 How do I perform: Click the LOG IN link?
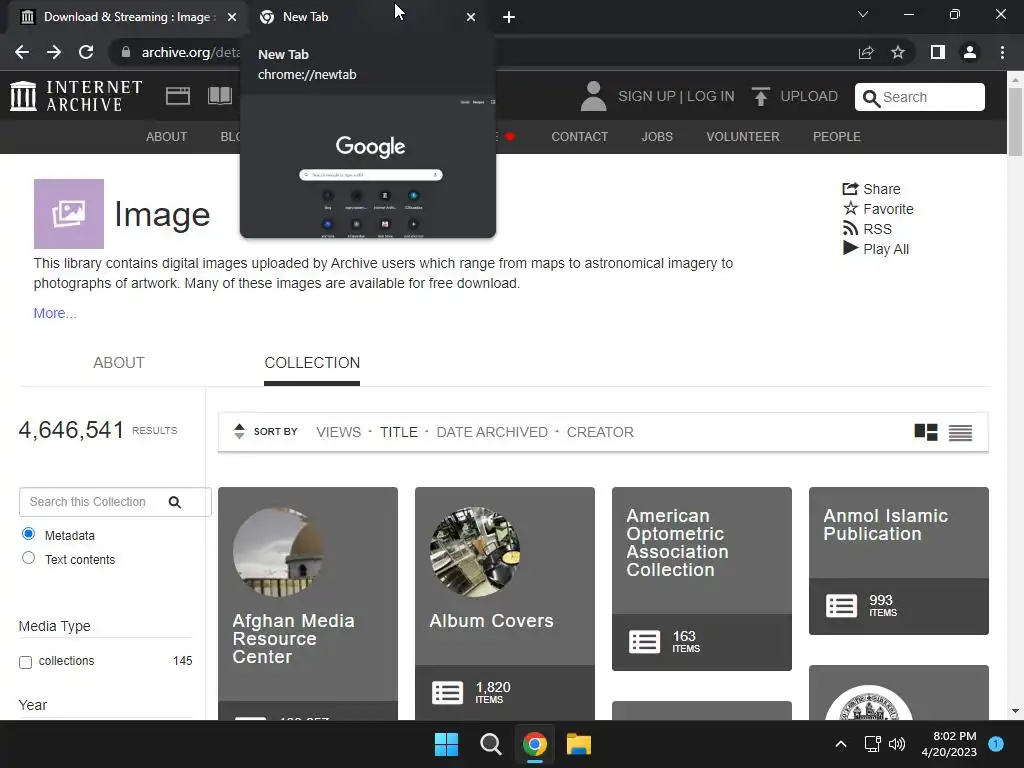(x=711, y=97)
